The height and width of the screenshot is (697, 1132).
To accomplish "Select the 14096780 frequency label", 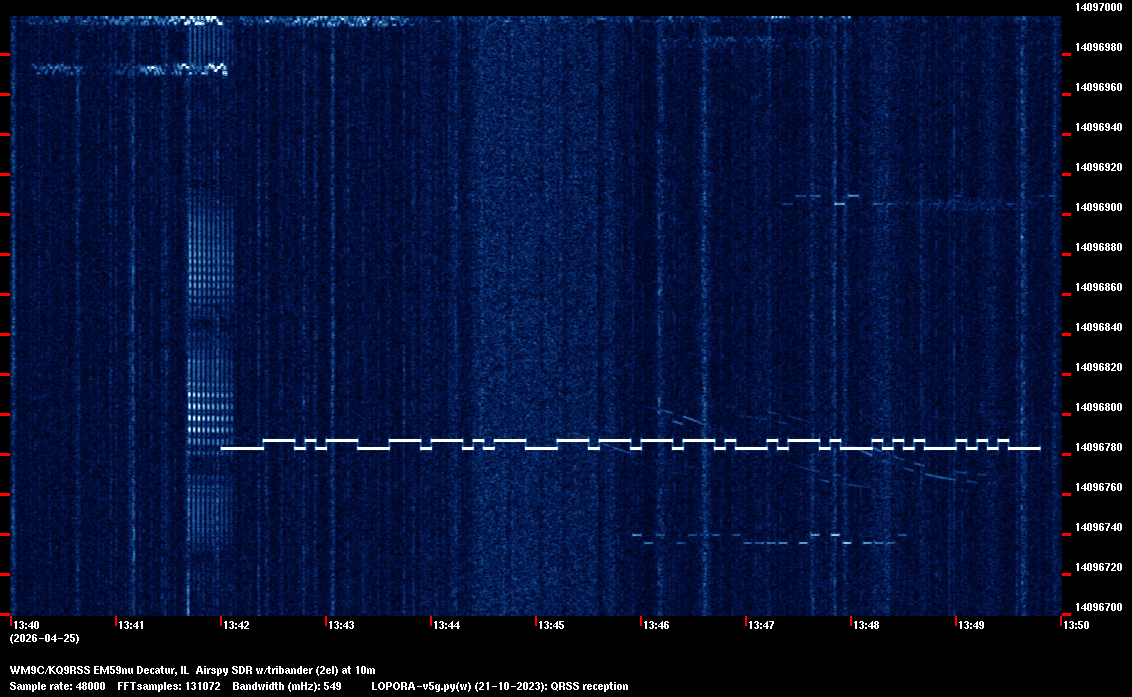I will click(x=1097, y=447).
